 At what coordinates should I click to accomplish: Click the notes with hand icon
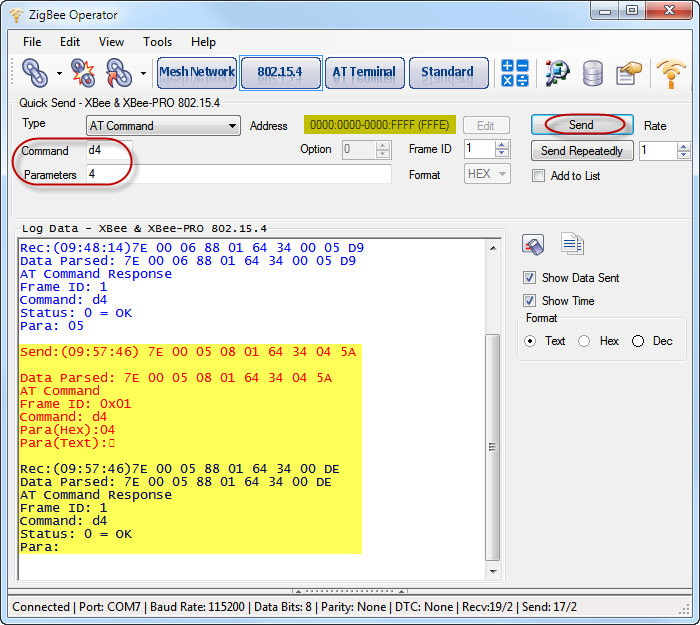(629, 73)
